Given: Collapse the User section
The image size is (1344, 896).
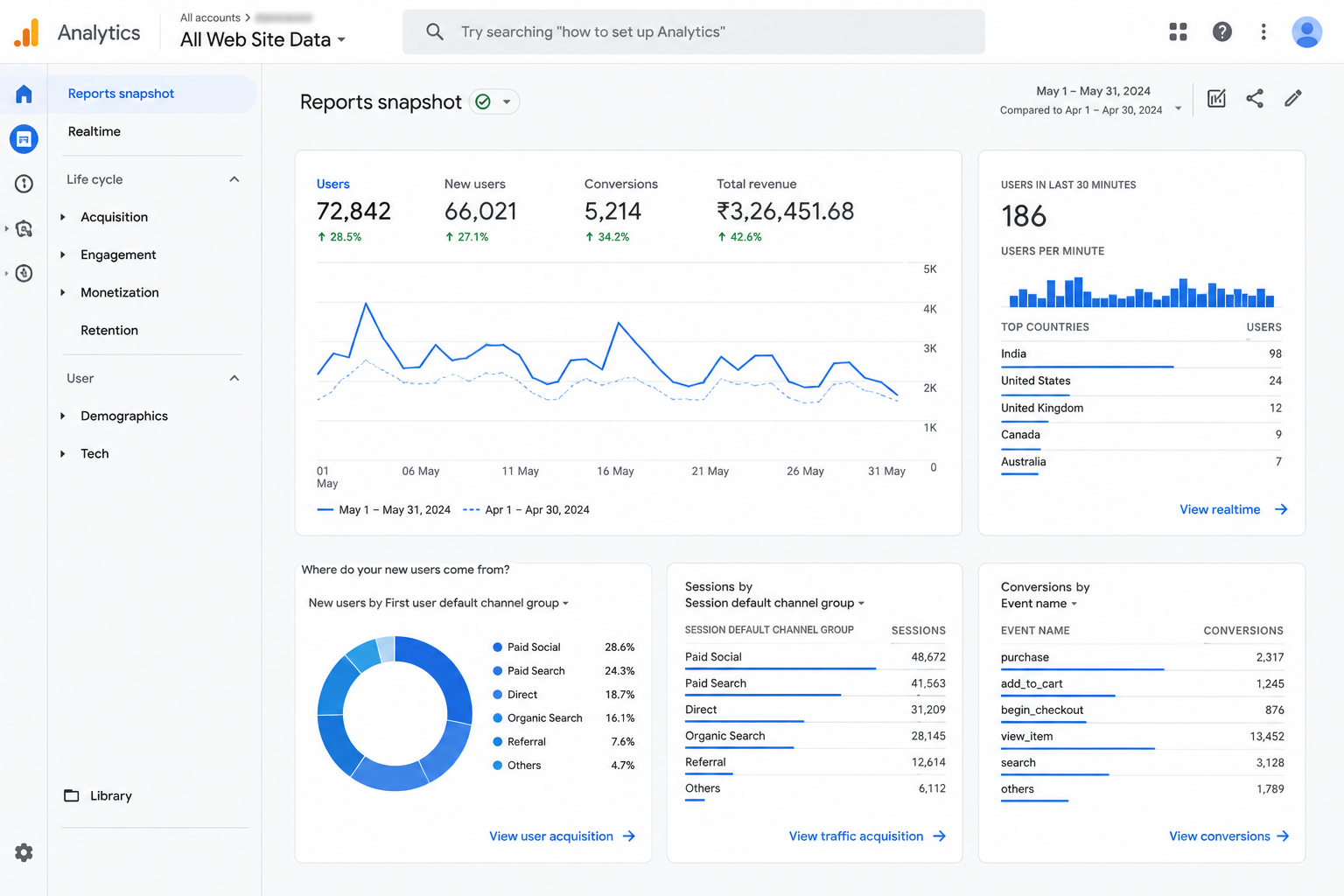Looking at the screenshot, I should click(x=234, y=378).
